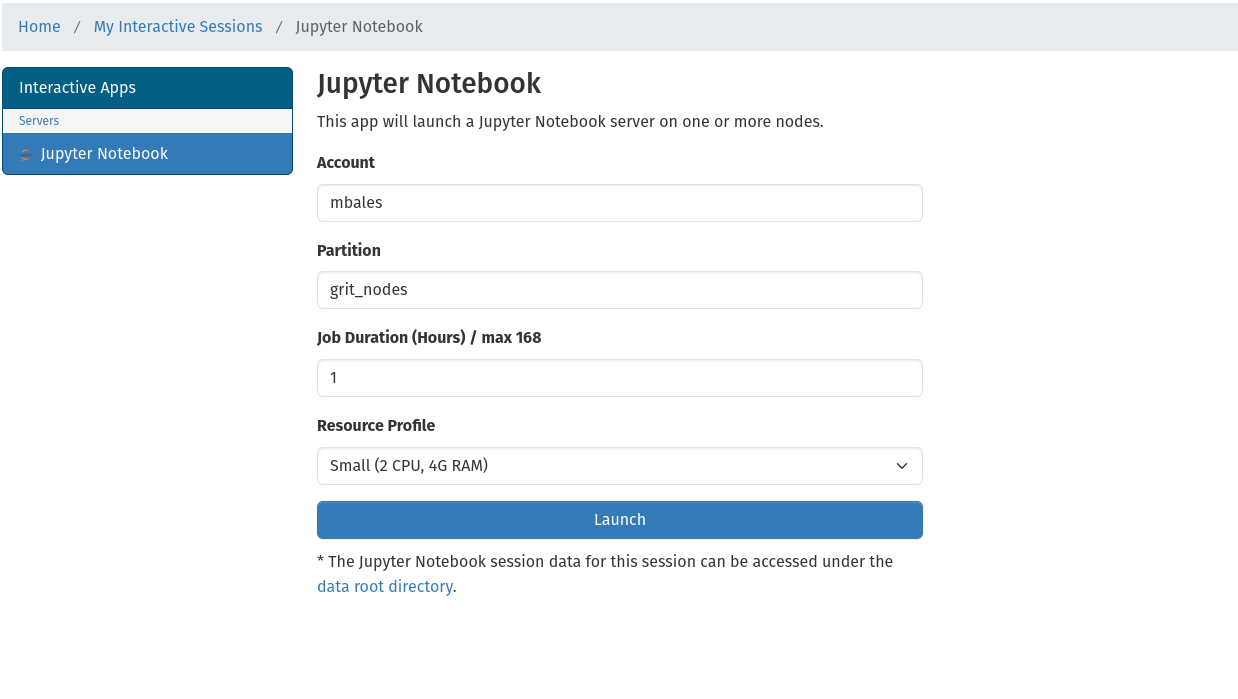Focus the Partition field containing grit_nodes
Image resolution: width=1238 pixels, height=699 pixels.
619,290
